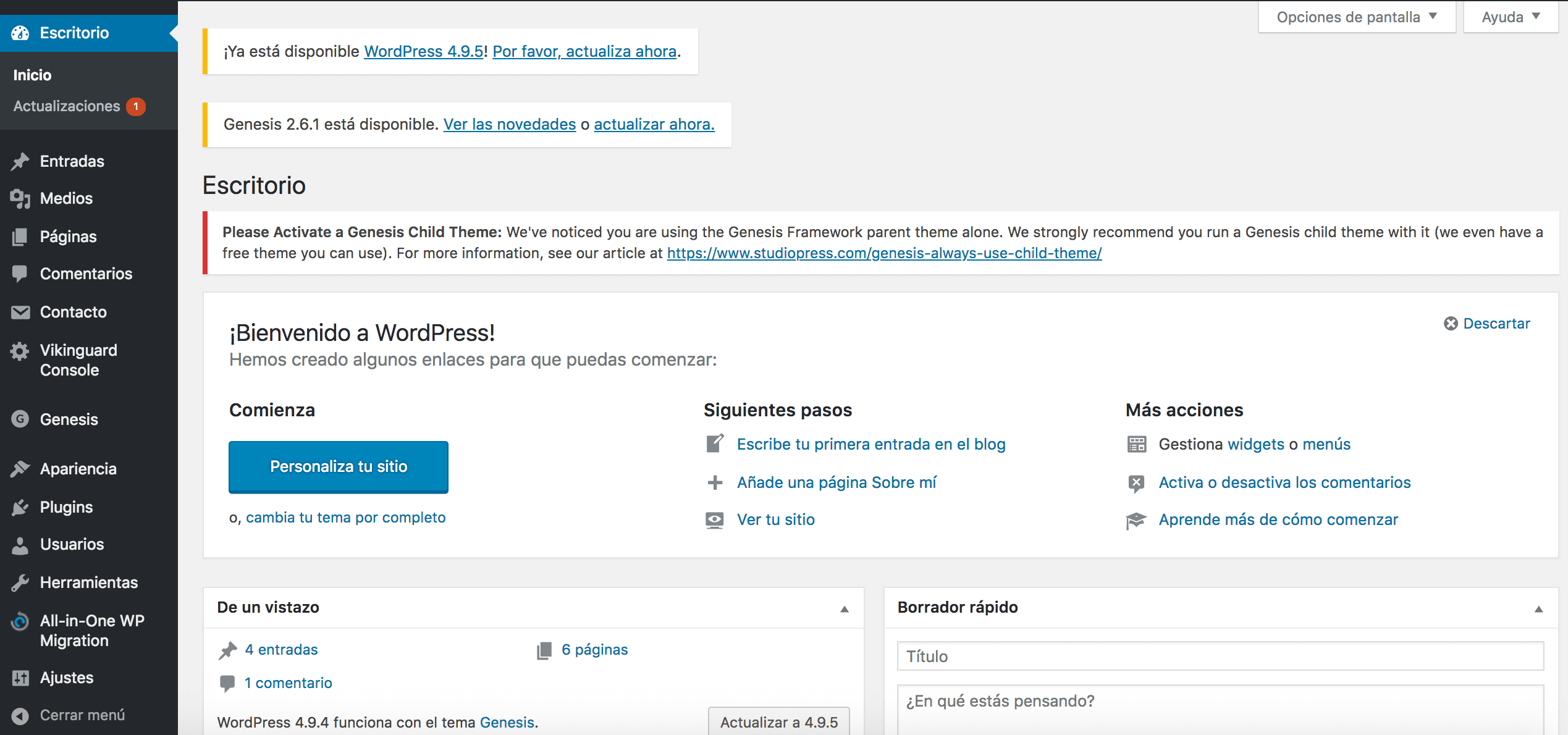Viewport: 1568px width, 735px height.
Task: Click the Plugins plug icon
Action: pyautogui.click(x=20, y=507)
